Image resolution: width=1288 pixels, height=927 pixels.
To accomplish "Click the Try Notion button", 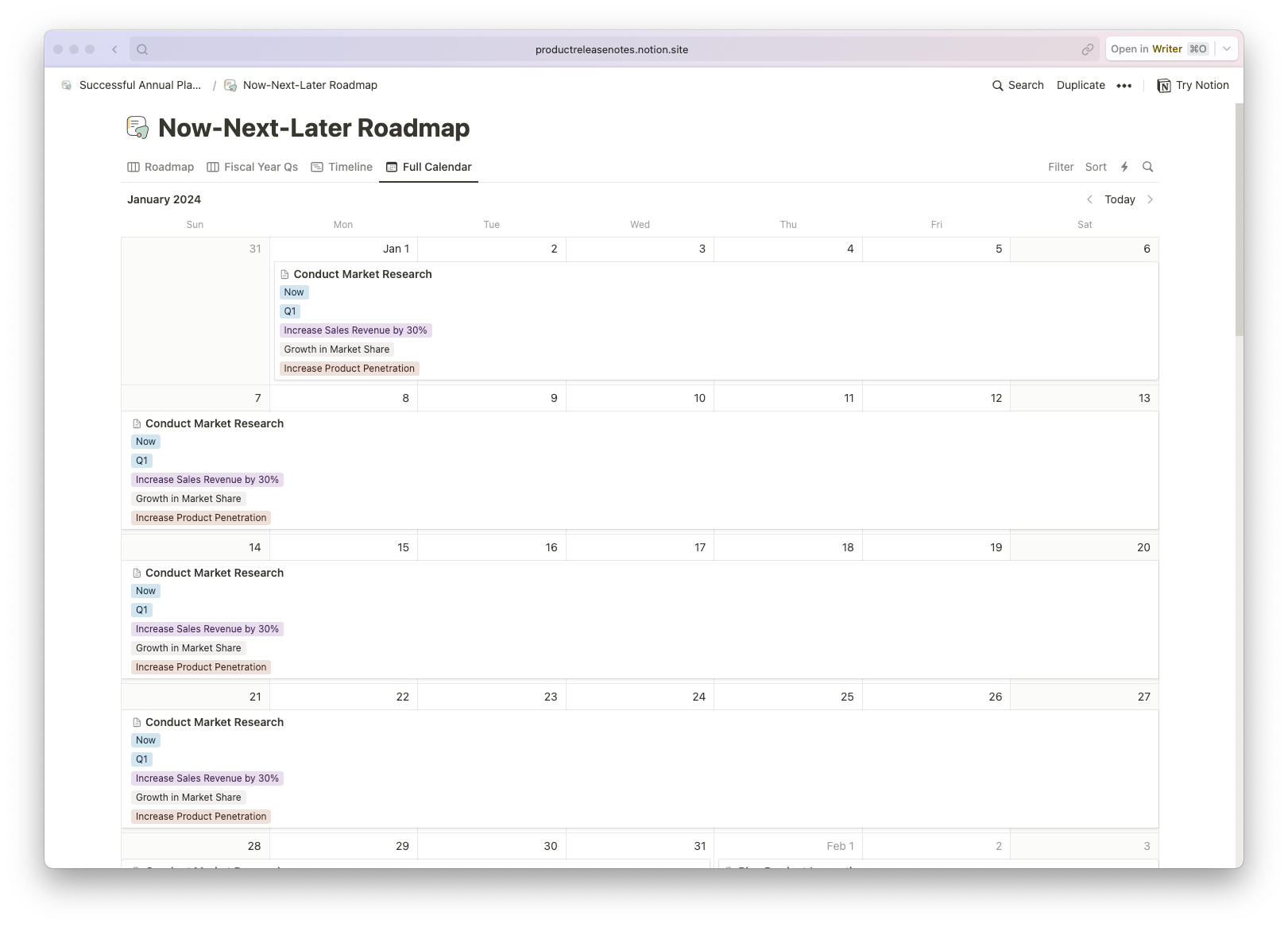I will coord(1193,85).
